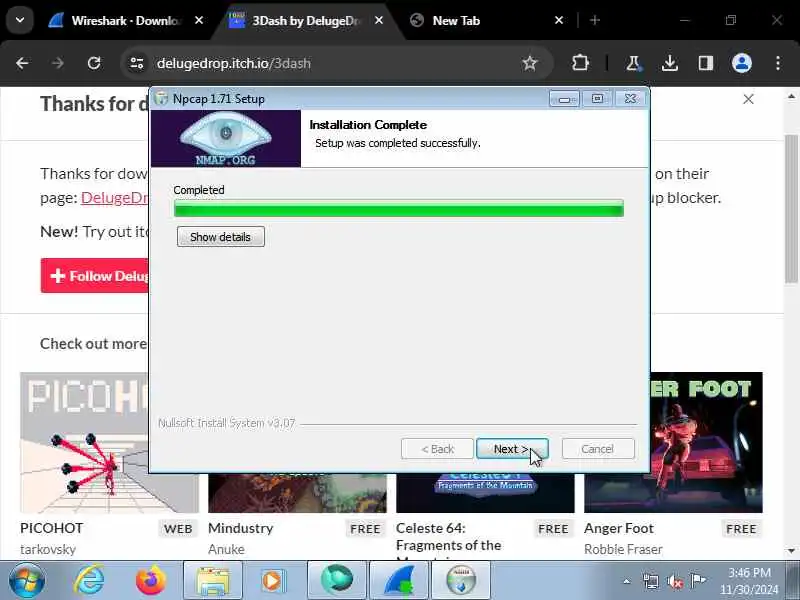This screenshot has height=600, width=800.
Task: Click the Npcap 1.71 Setup title bar icon
Action: pyautogui.click(x=161, y=98)
